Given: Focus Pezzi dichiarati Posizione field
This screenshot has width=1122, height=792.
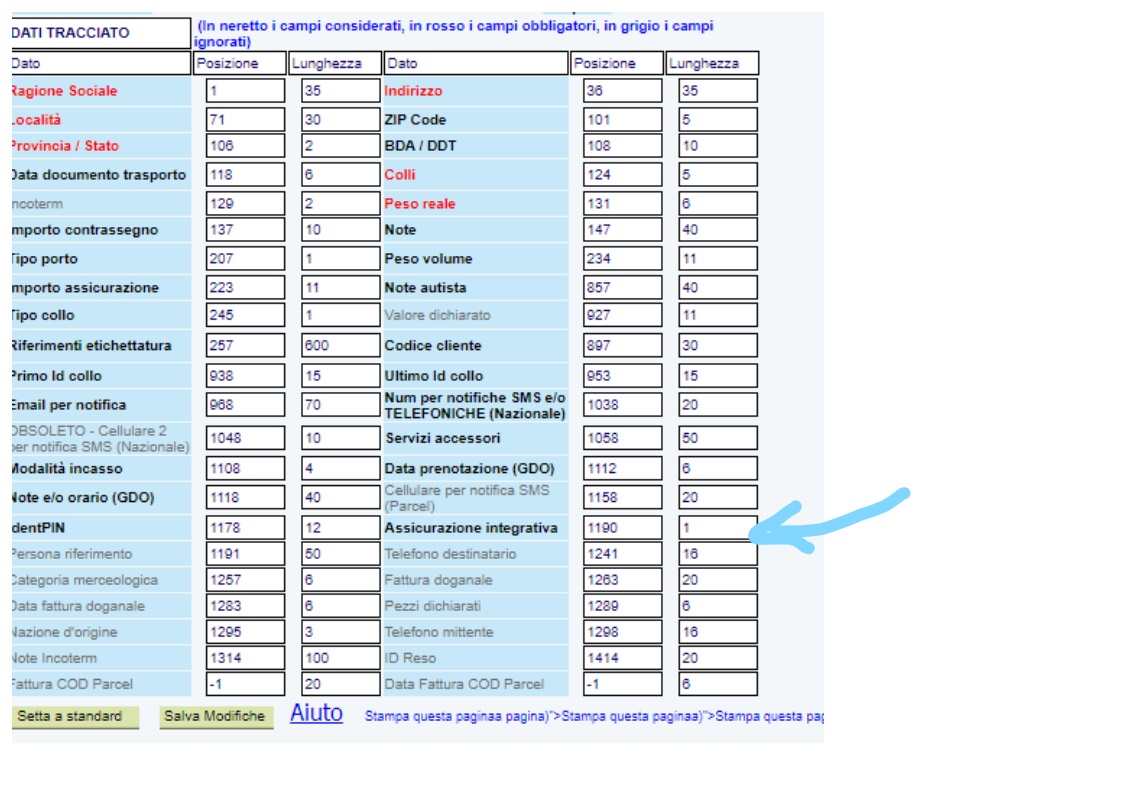Looking at the screenshot, I should tap(623, 606).
